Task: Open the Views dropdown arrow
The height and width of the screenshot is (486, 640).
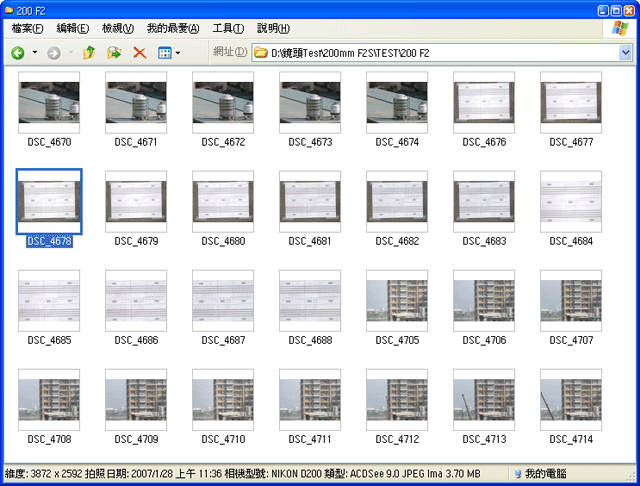Action: (178, 53)
